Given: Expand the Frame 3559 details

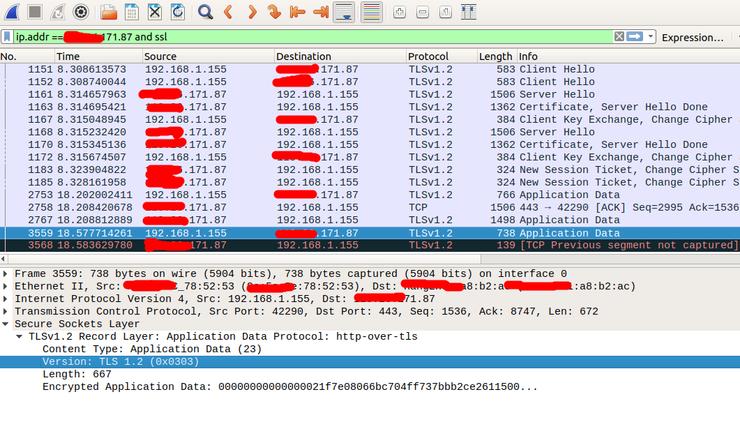Looking at the screenshot, I should 8,273.
